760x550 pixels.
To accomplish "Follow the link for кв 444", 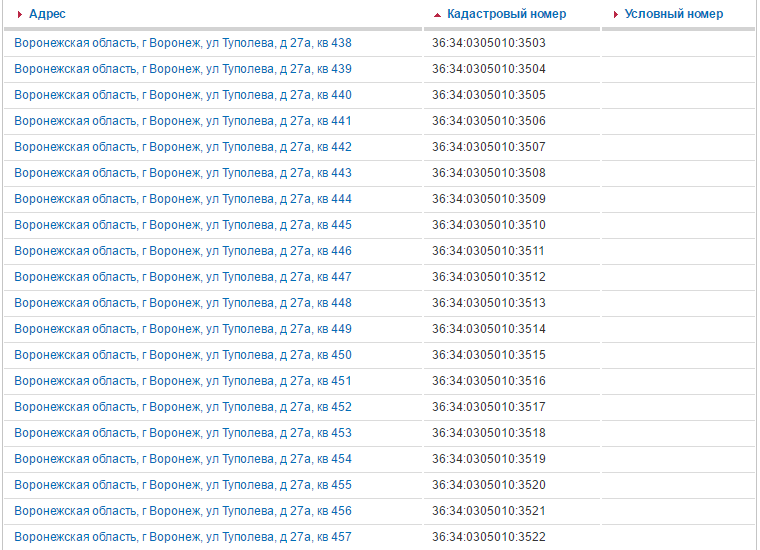I will [183, 199].
